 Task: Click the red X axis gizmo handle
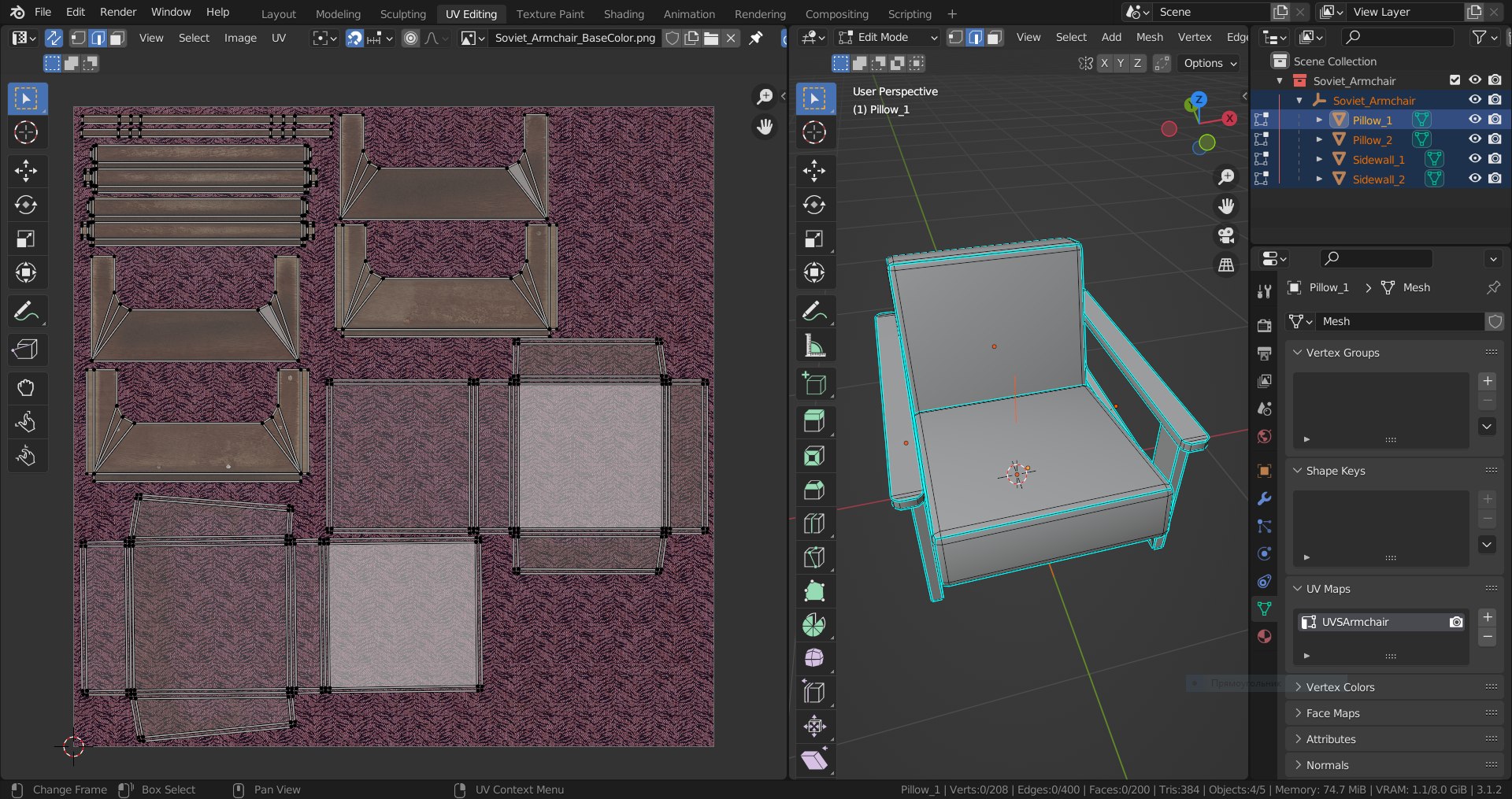(x=1229, y=118)
